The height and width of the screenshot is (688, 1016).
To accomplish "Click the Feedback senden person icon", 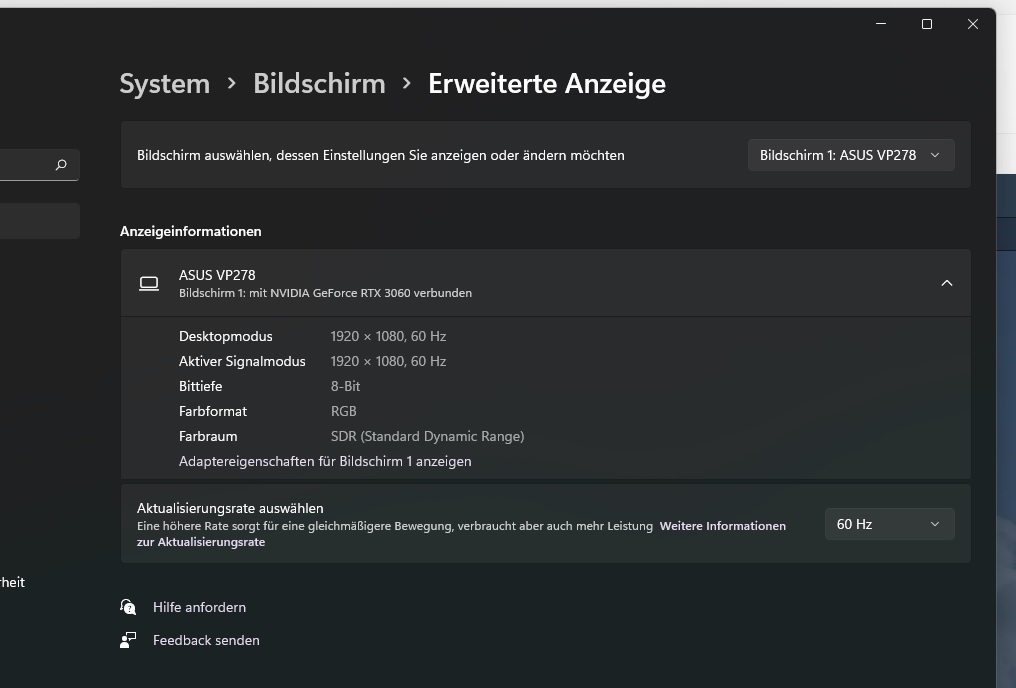I will pyautogui.click(x=128, y=640).
